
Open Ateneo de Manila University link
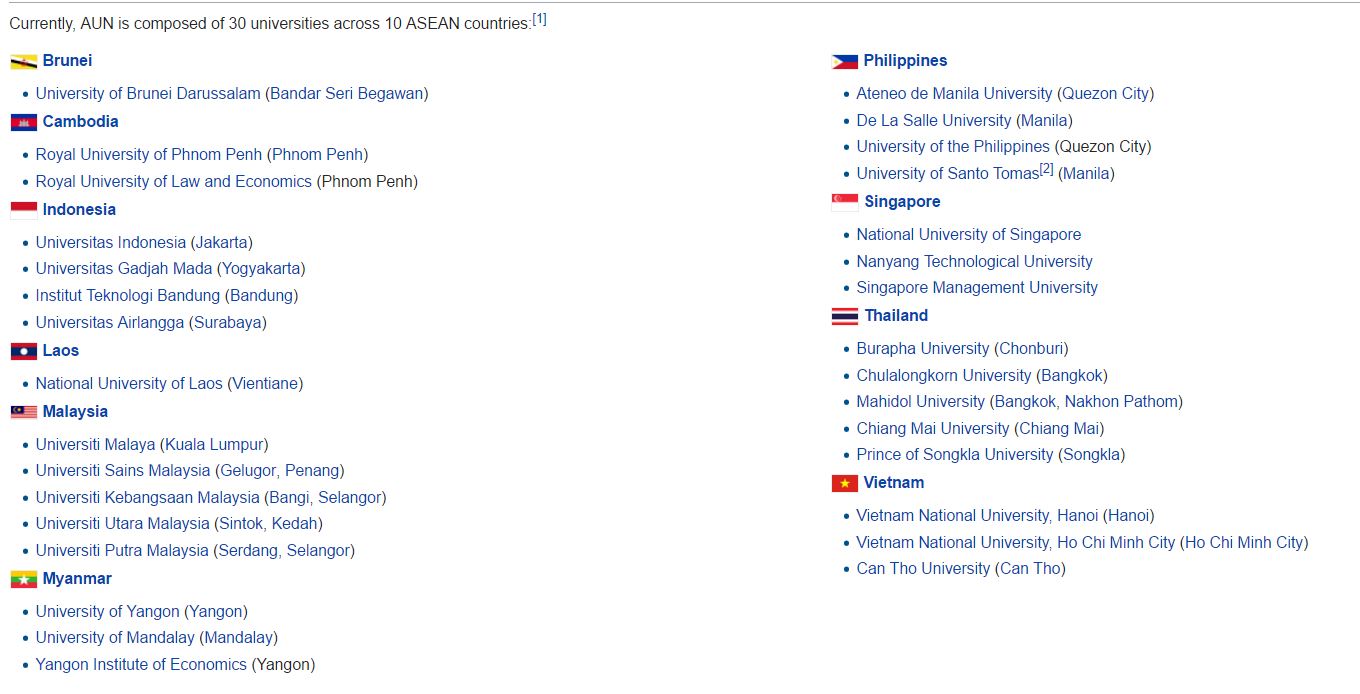(x=954, y=94)
